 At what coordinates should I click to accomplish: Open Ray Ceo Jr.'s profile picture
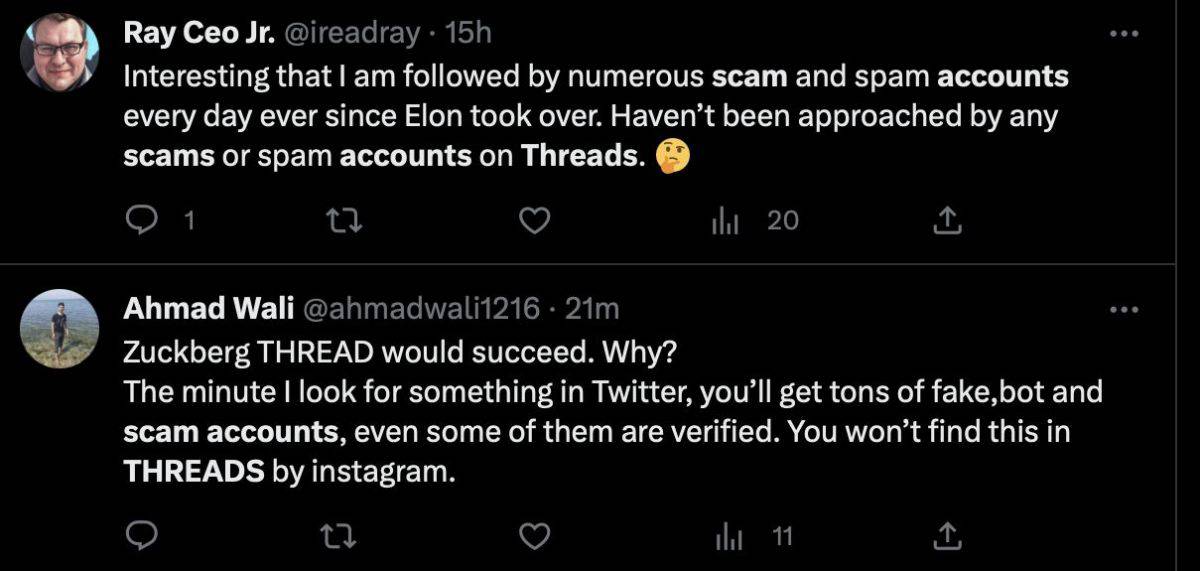coord(60,52)
